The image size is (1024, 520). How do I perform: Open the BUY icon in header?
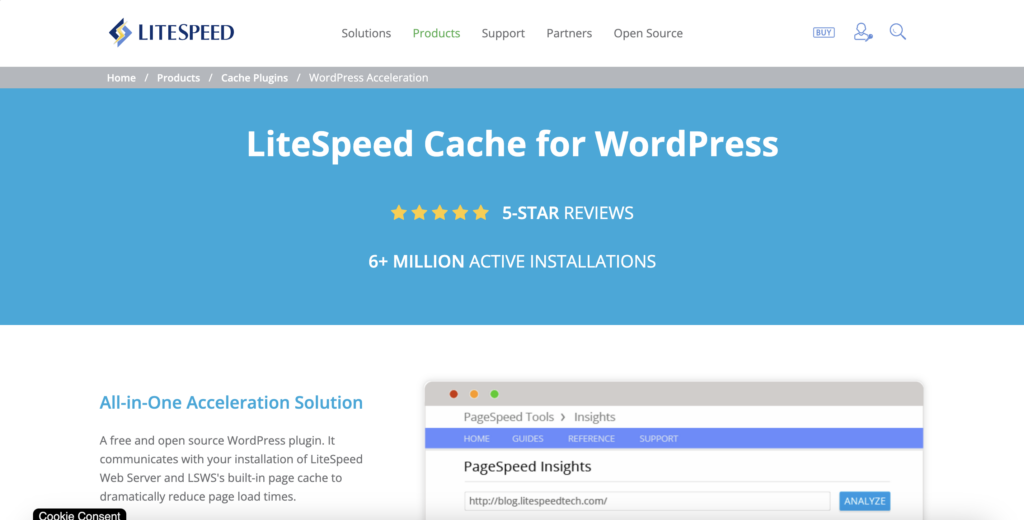coord(824,32)
